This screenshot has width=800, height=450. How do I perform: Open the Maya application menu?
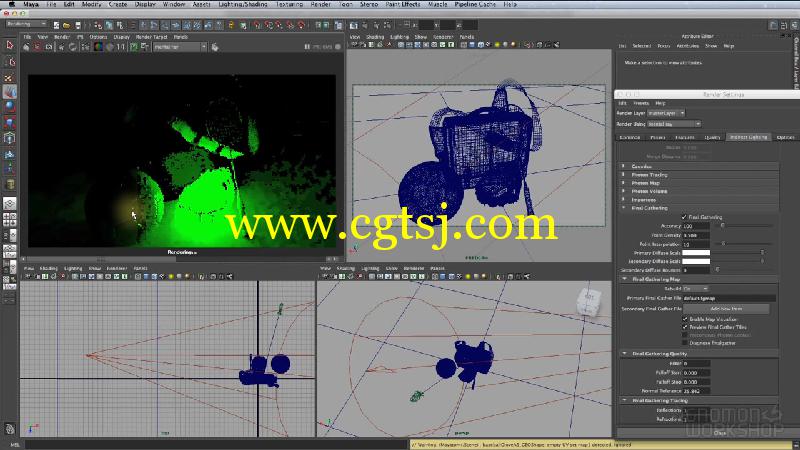(x=31, y=4)
